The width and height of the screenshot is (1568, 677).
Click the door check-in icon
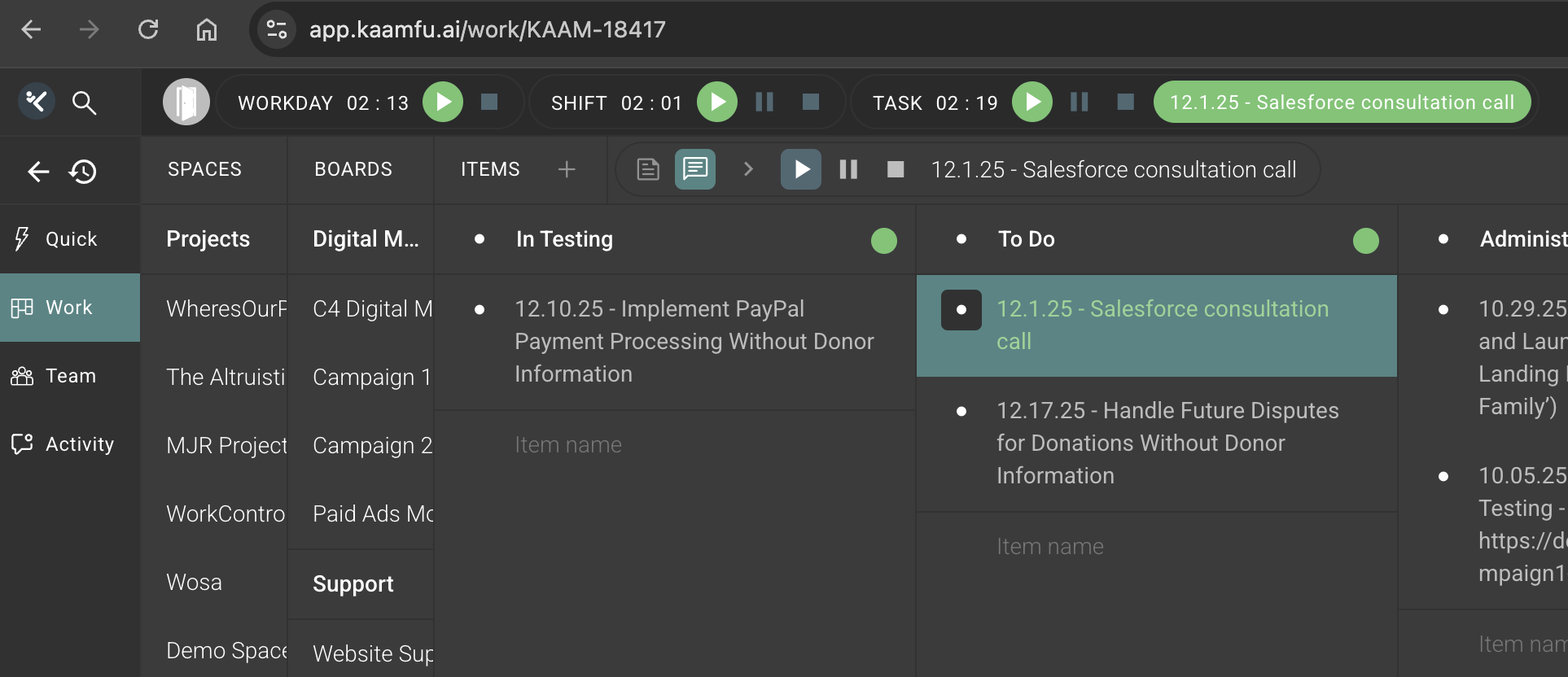point(186,102)
